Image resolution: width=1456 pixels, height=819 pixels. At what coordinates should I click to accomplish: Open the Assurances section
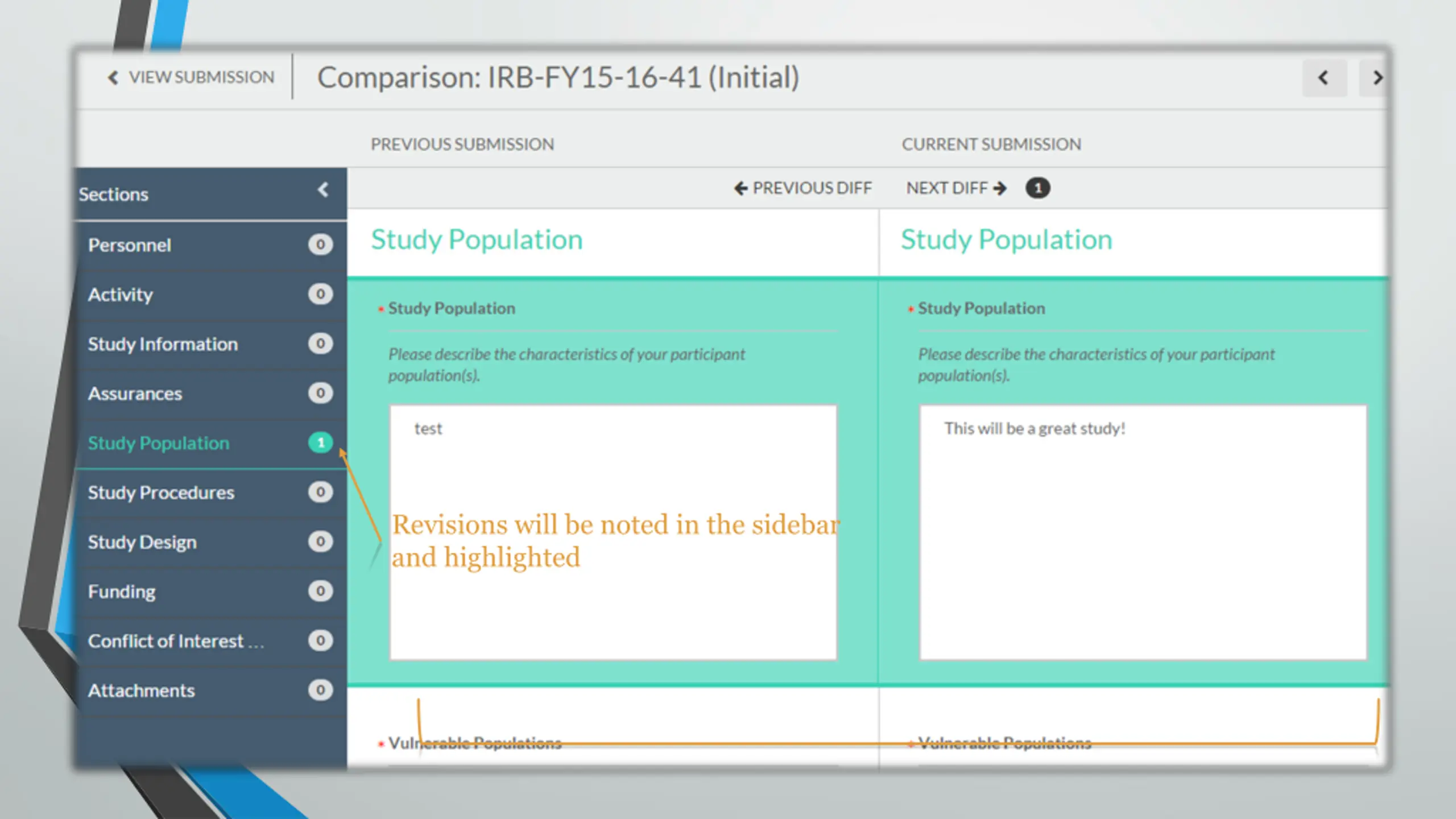coord(210,394)
